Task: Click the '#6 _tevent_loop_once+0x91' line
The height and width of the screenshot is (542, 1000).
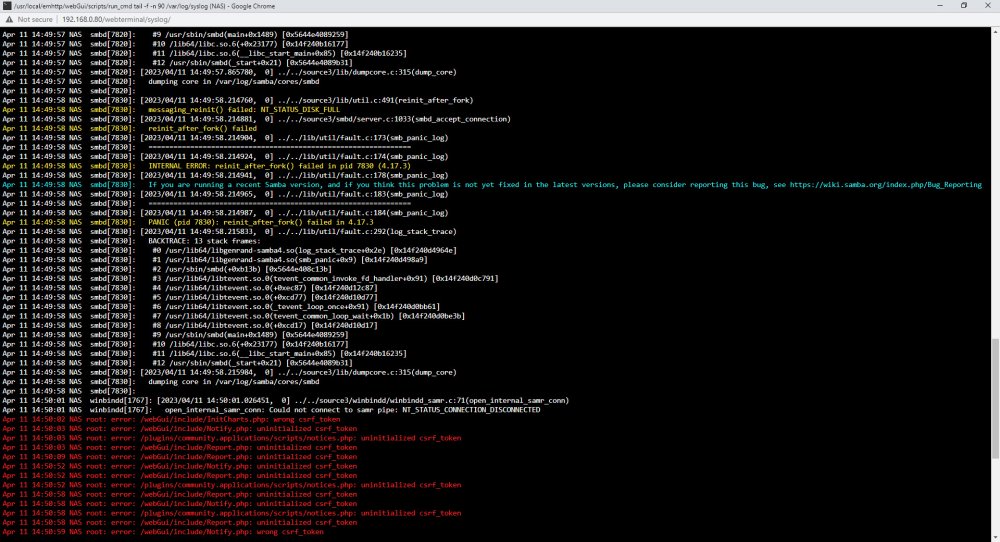Action: point(221,307)
